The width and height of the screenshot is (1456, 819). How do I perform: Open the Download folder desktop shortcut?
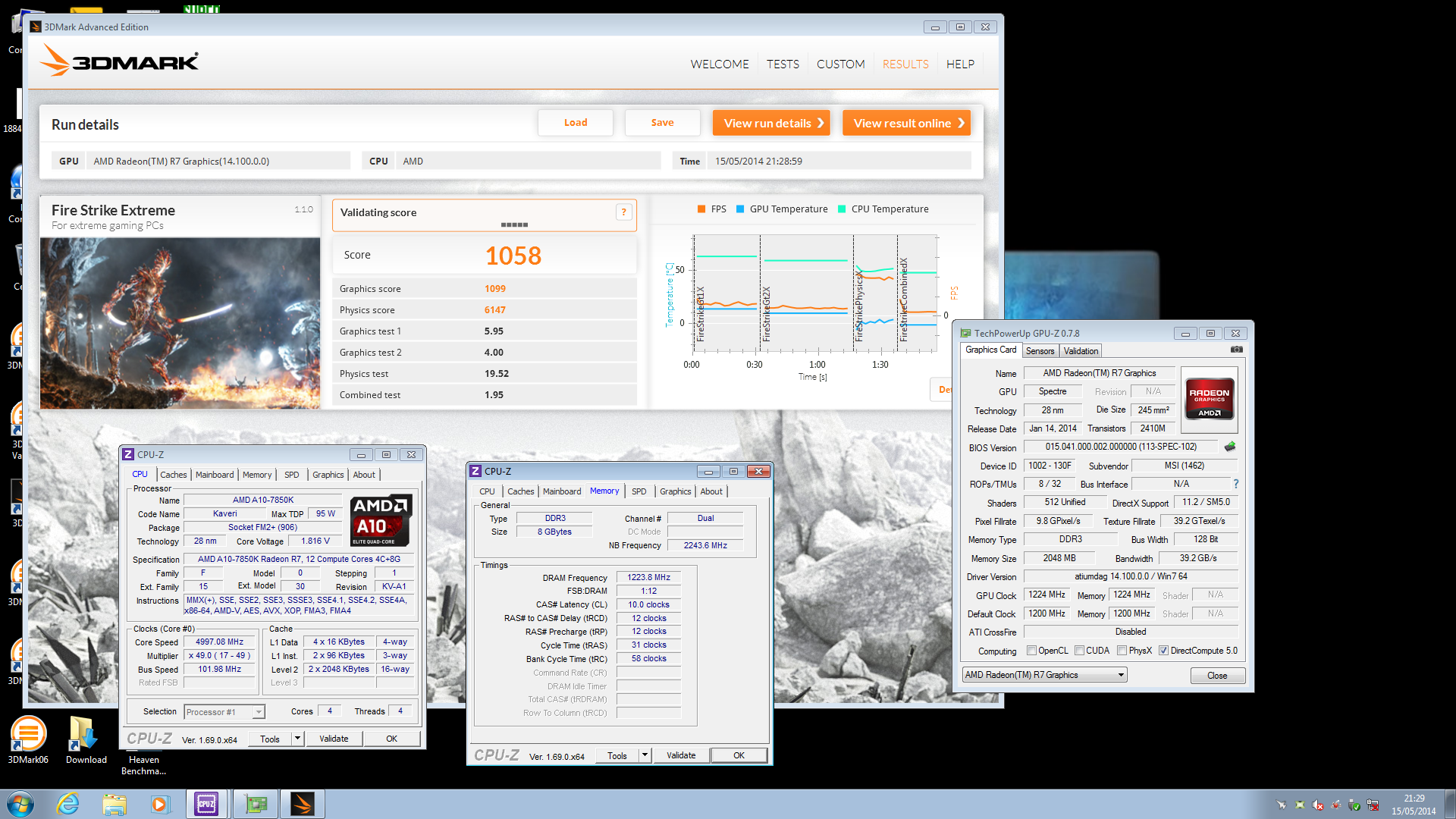click(86, 739)
